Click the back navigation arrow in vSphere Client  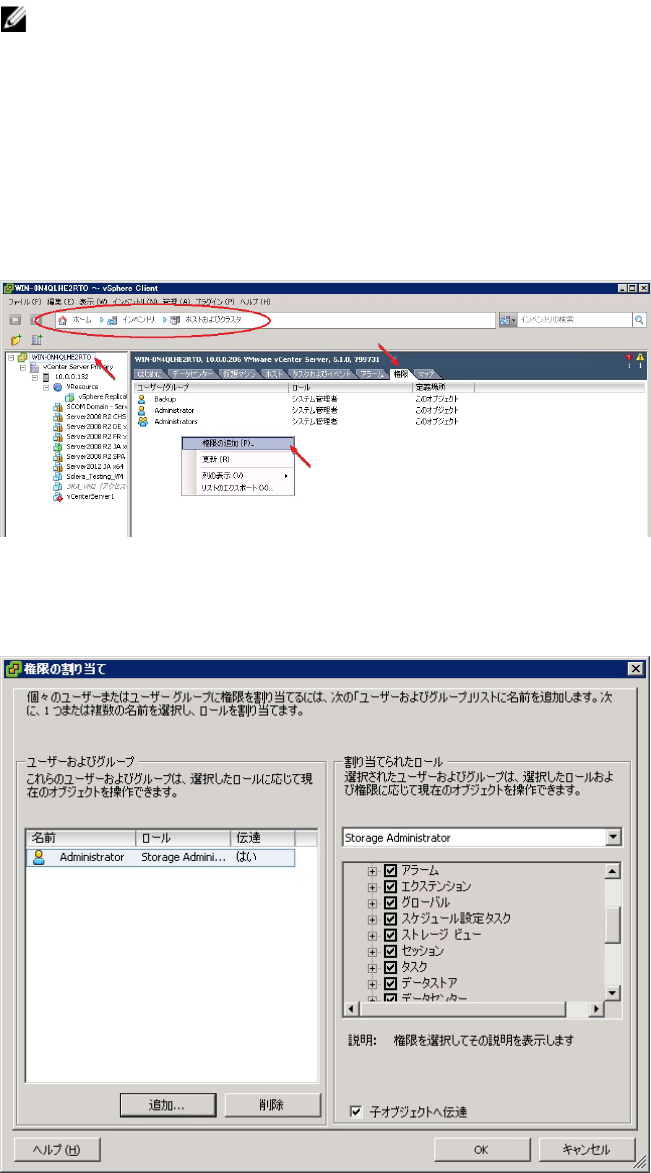14,319
